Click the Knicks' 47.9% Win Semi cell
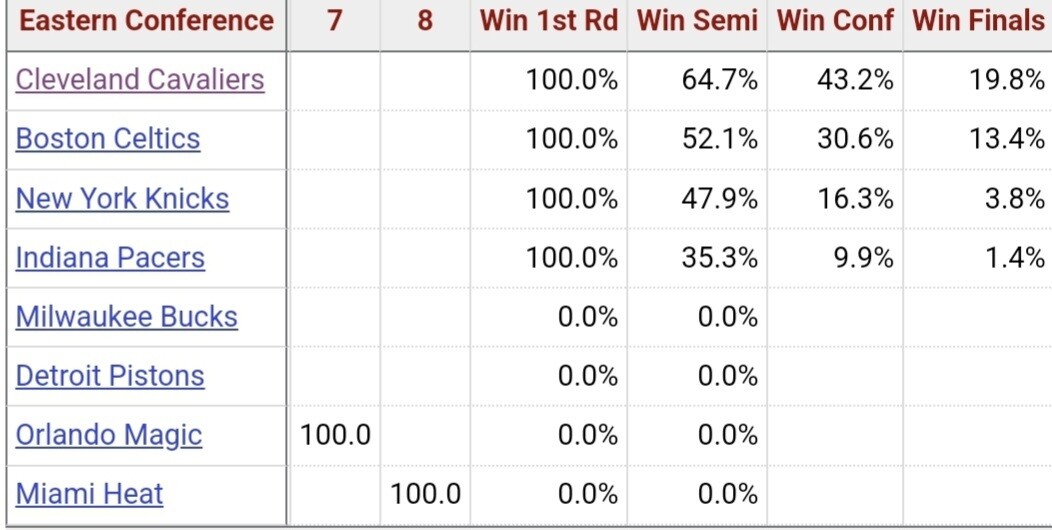 pos(720,198)
